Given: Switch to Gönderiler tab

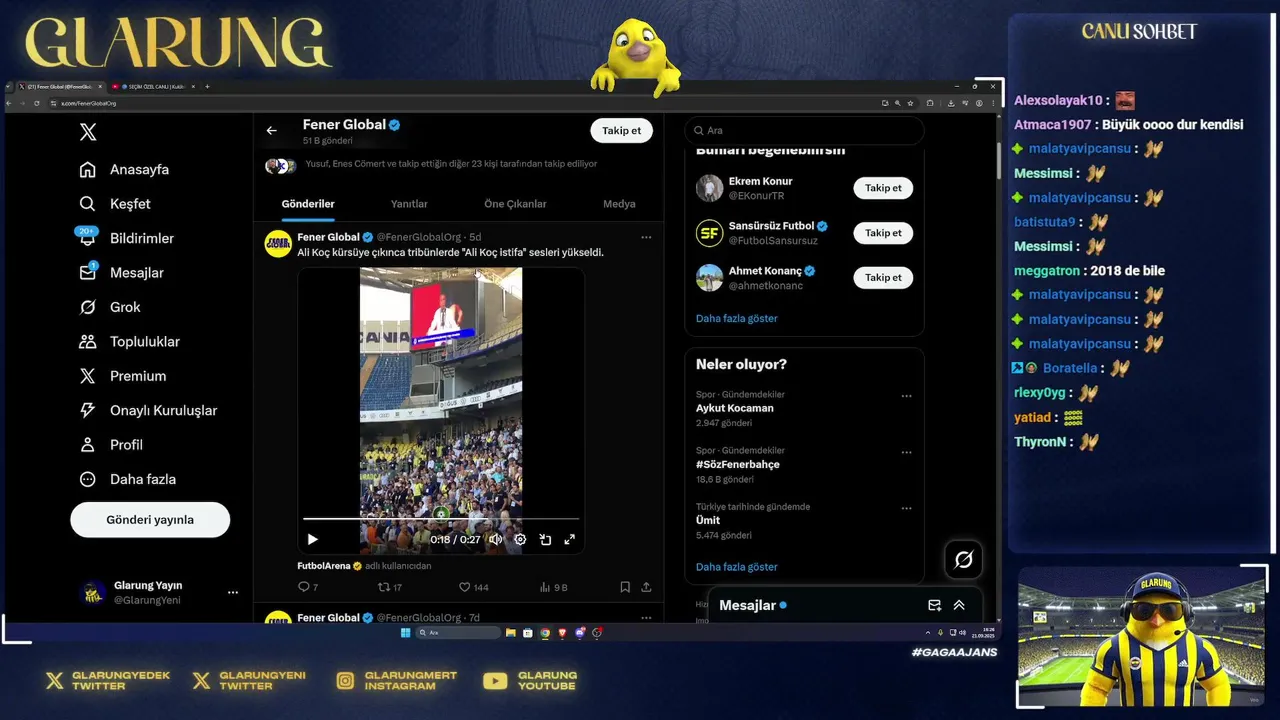Looking at the screenshot, I should pos(308,204).
